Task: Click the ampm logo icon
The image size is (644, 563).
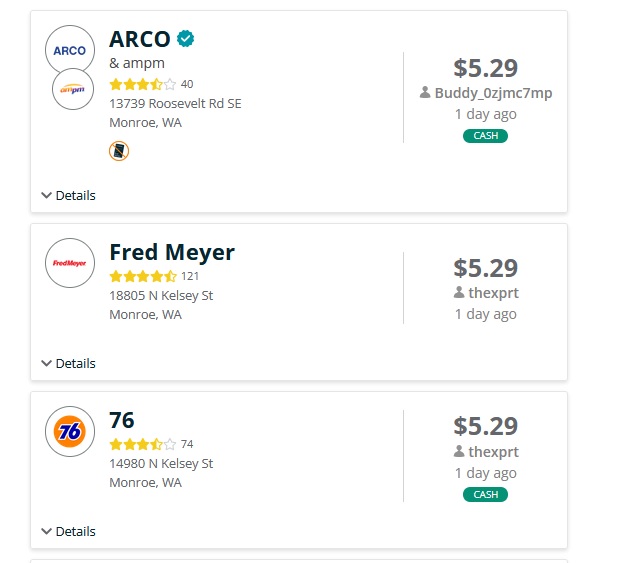Action: [x=73, y=89]
